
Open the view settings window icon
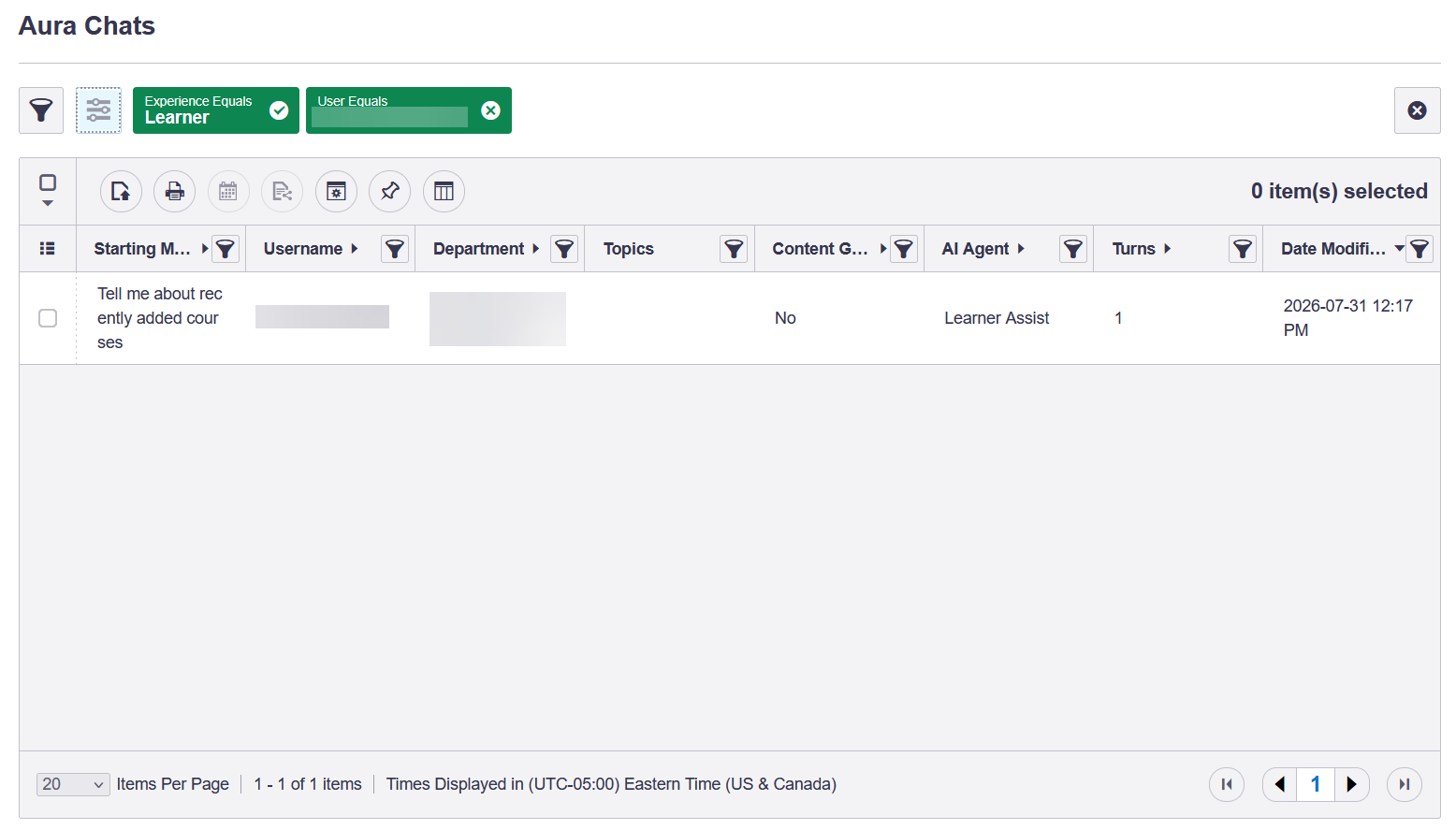(336, 192)
